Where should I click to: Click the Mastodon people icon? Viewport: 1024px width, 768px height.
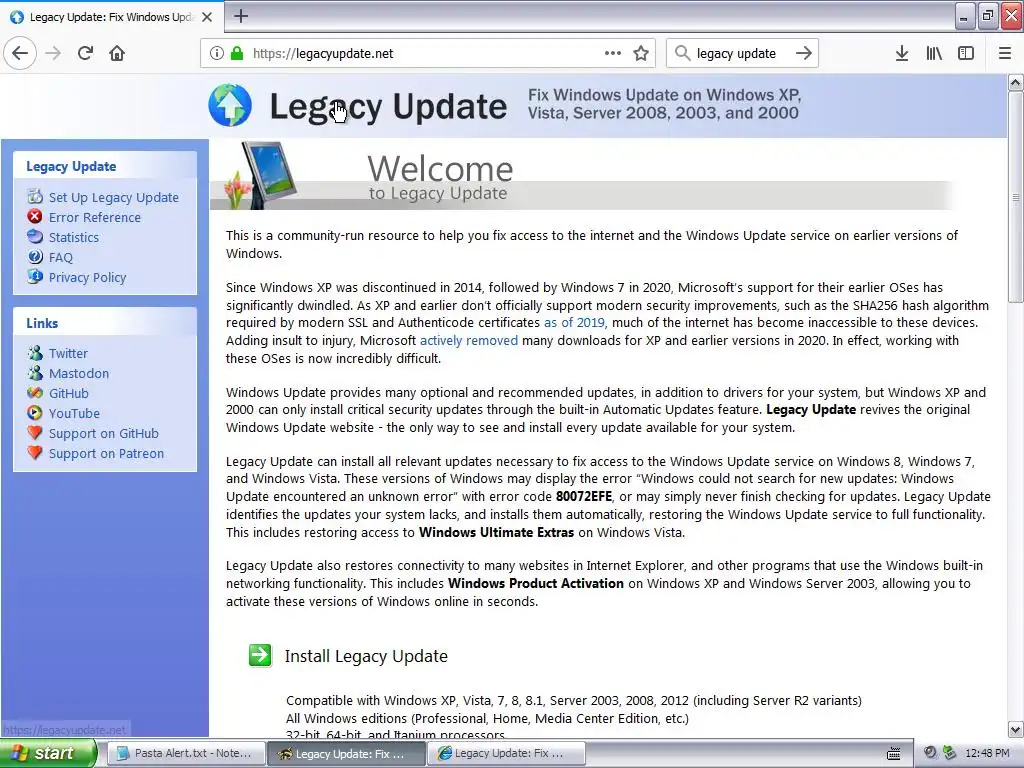[x=35, y=373]
